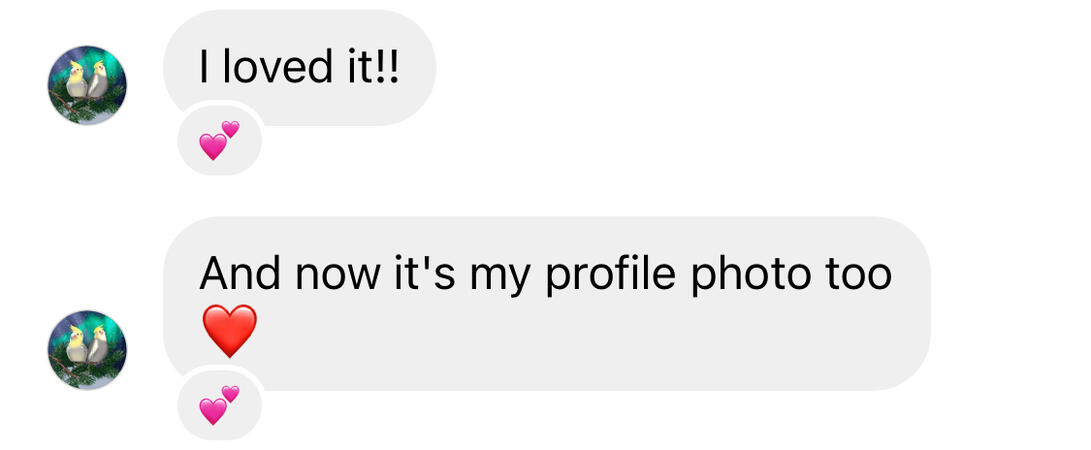Image resolution: width=1091 pixels, height=450 pixels.
Task: Click the red heart emoji in the second message
Action: [x=229, y=331]
